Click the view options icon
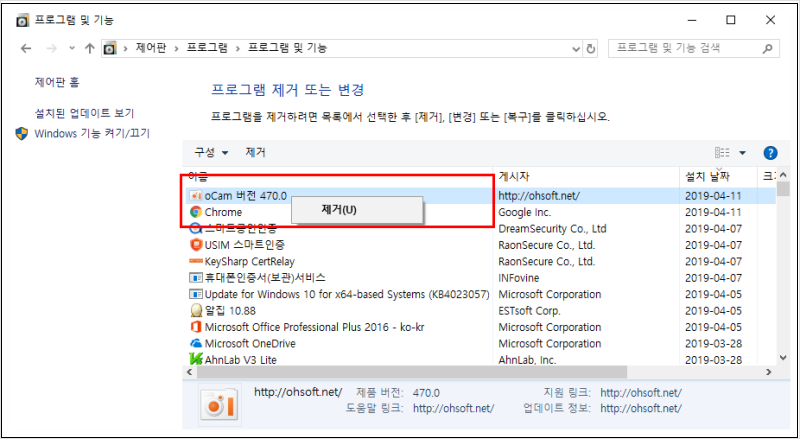 pos(722,153)
